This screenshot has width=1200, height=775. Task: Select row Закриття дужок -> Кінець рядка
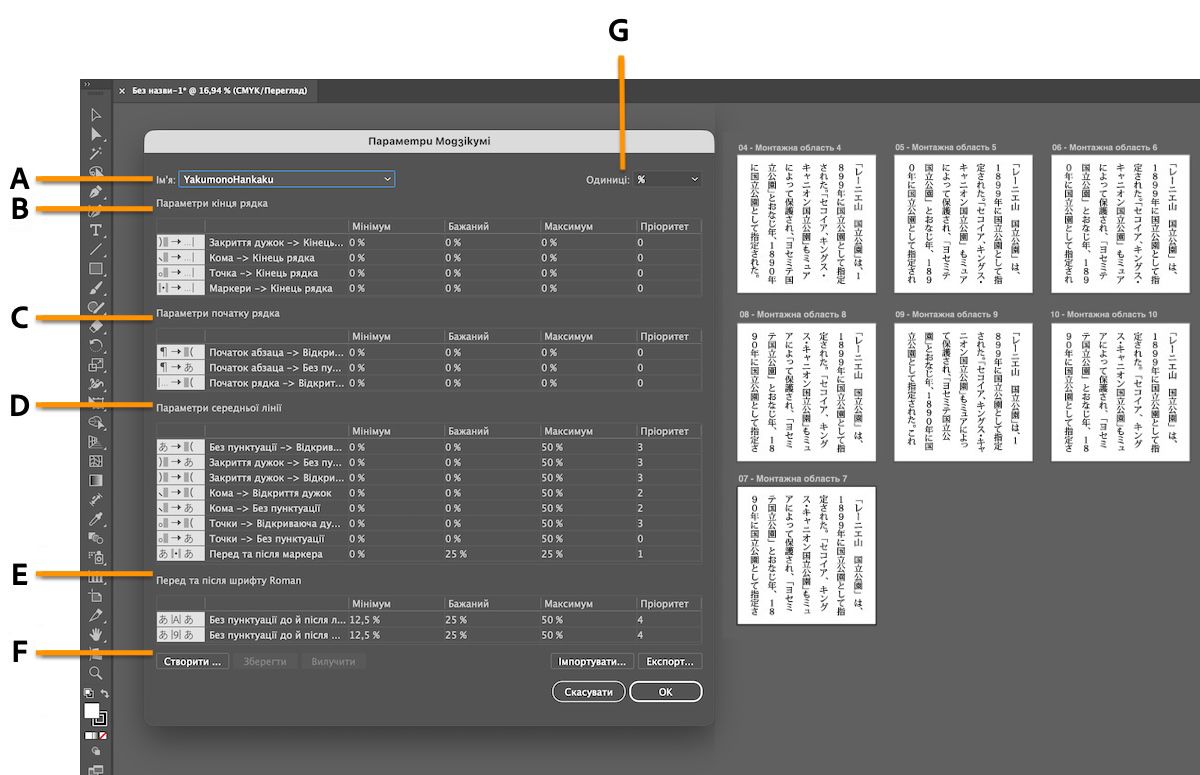pyautogui.click(x=429, y=242)
